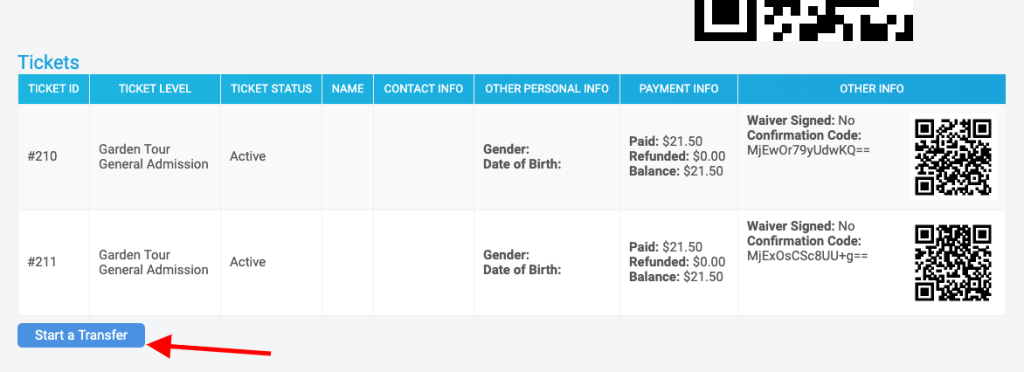Click confirmation code MjEwOr79yUdwKQ==
Image resolution: width=1024 pixels, height=372 pixels.
click(808, 151)
